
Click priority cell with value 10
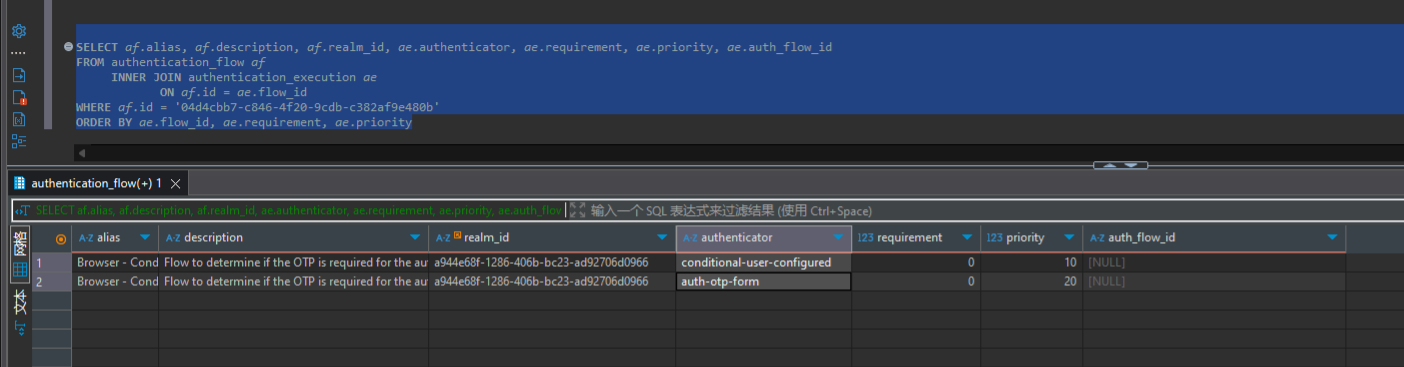point(1031,263)
